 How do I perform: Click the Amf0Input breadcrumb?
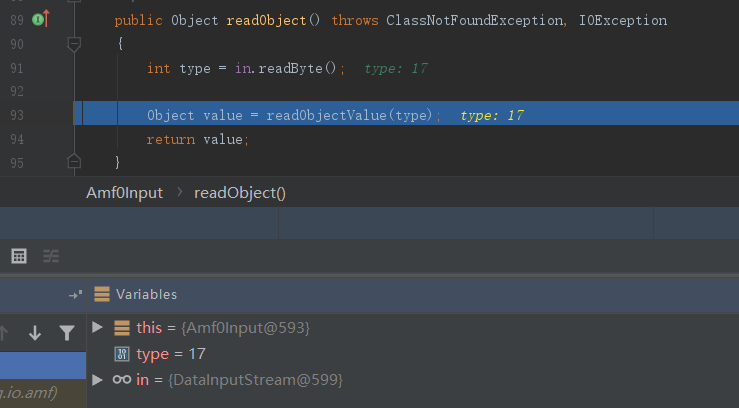[x=124, y=192]
